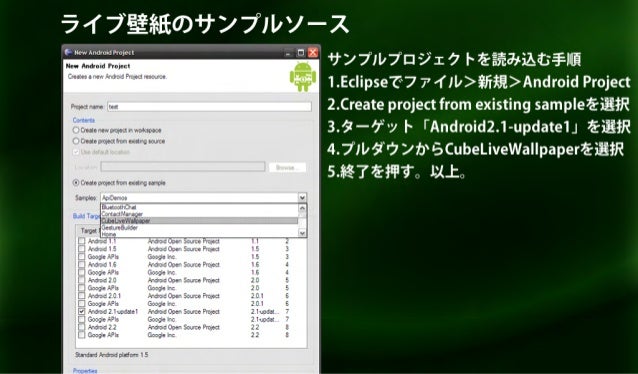Viewport: 638px width, 374px height.
Task: Check the Google APIs 2.1-update build target
Action: (82, 319)
